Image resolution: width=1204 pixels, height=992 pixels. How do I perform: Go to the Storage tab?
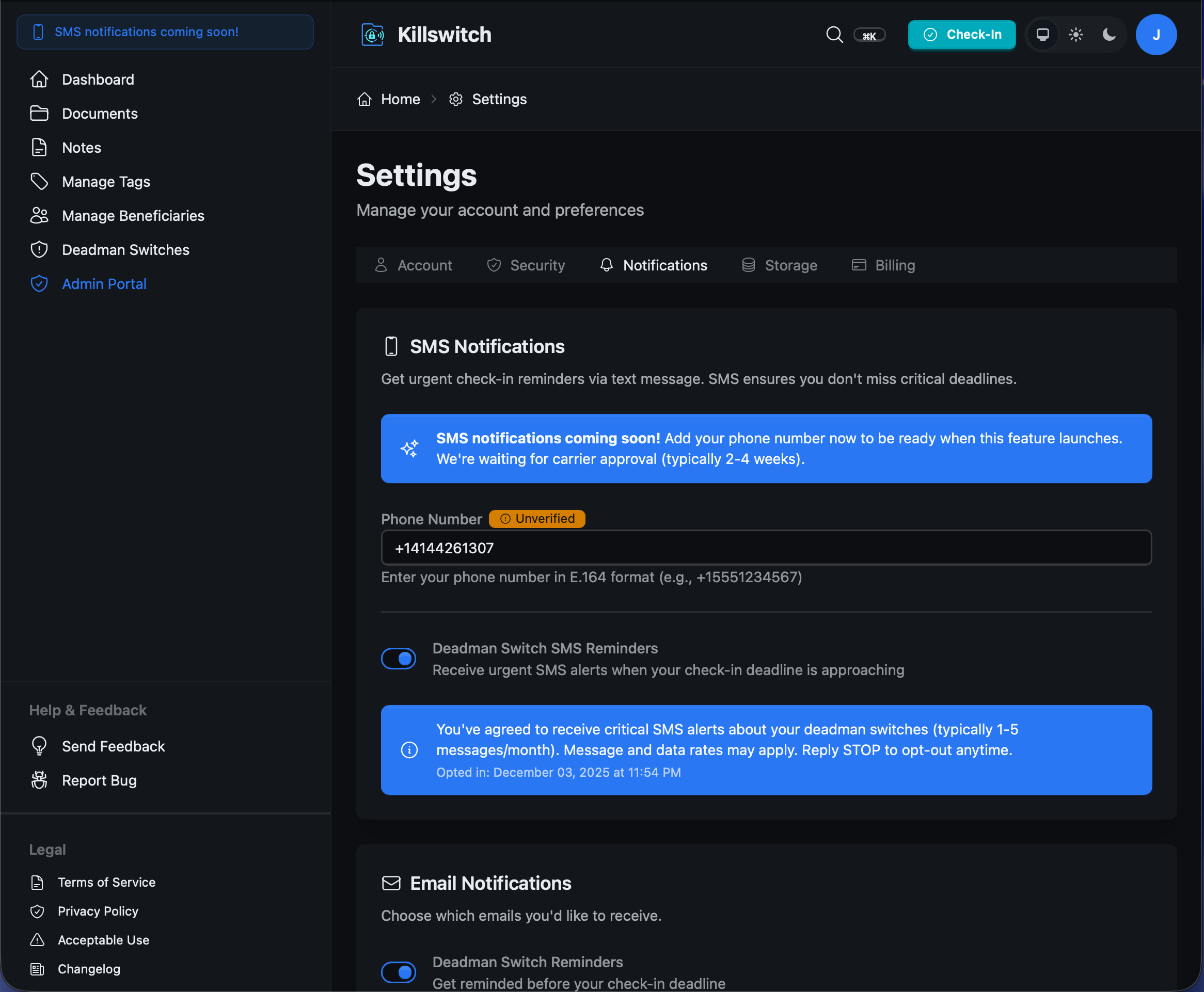point(780,265)
